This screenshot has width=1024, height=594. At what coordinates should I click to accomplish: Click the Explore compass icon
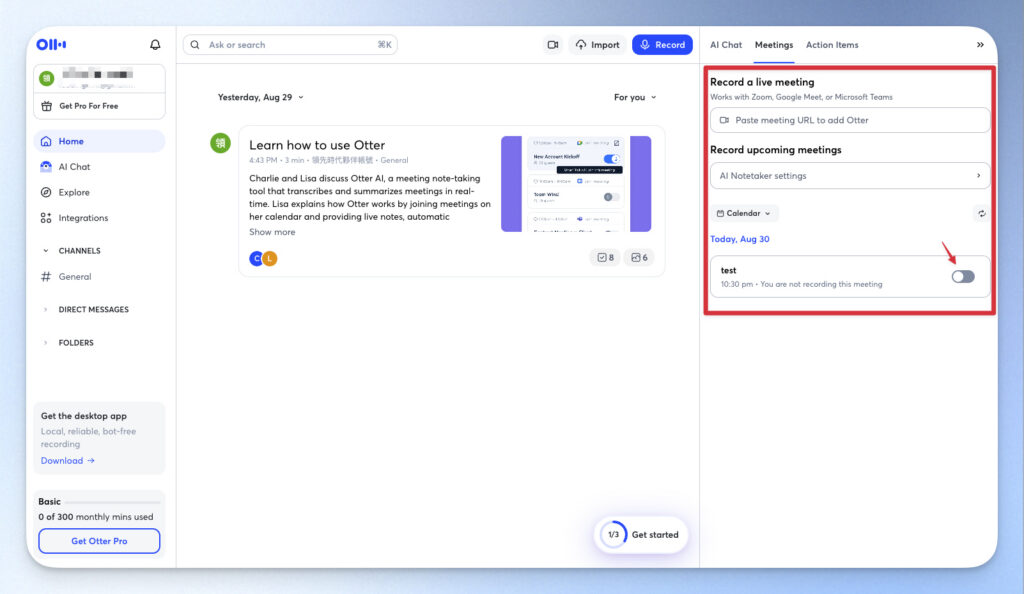(46, 192)
